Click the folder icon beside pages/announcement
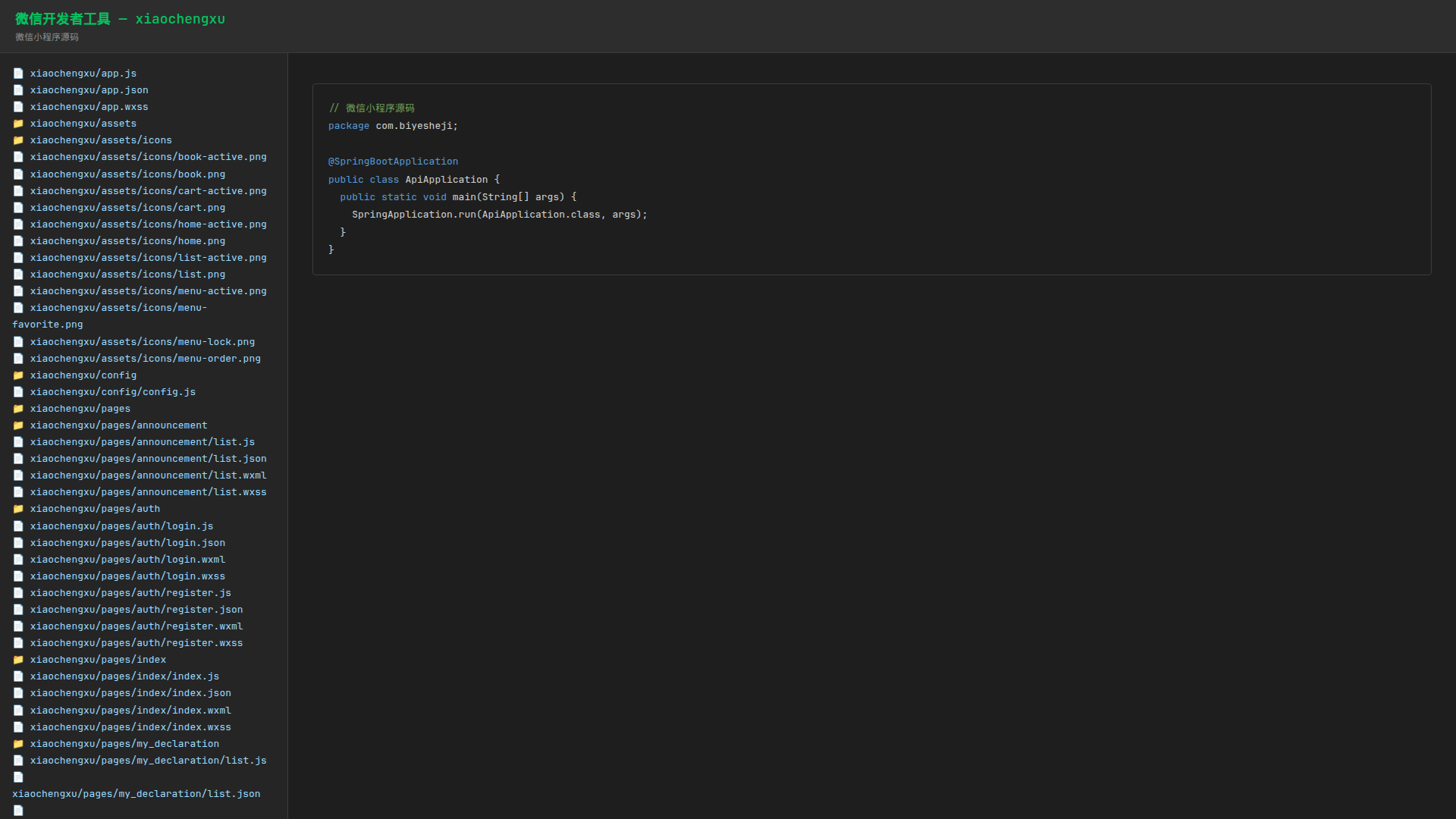This screenshot has width=1456, height=819. [18, 425]
